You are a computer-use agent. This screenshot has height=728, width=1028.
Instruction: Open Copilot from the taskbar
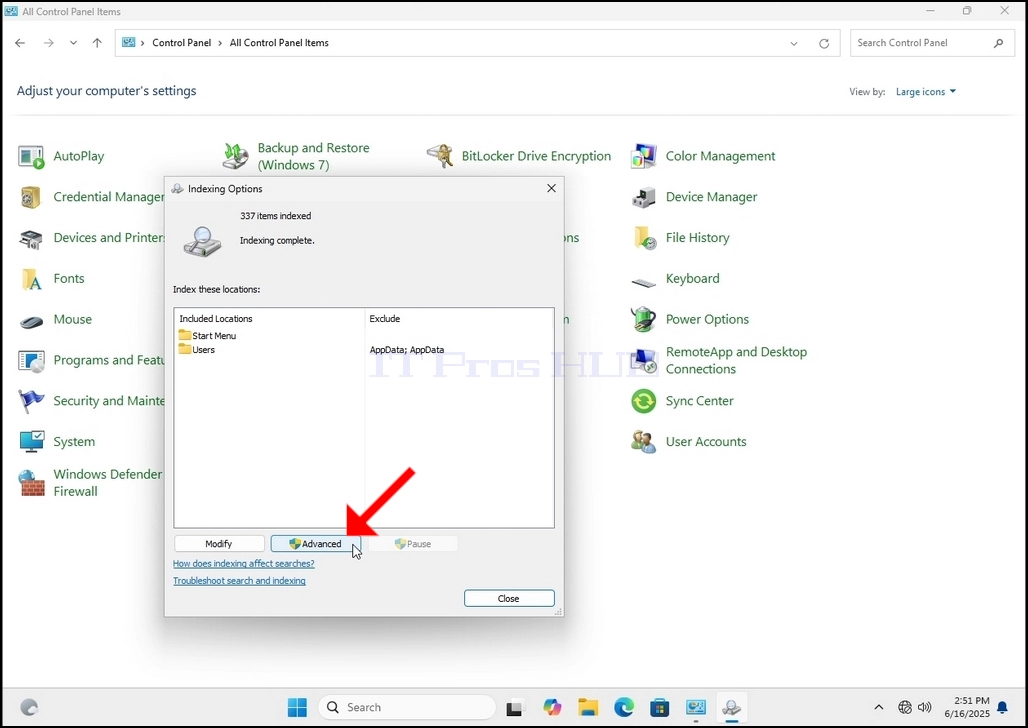552,708
